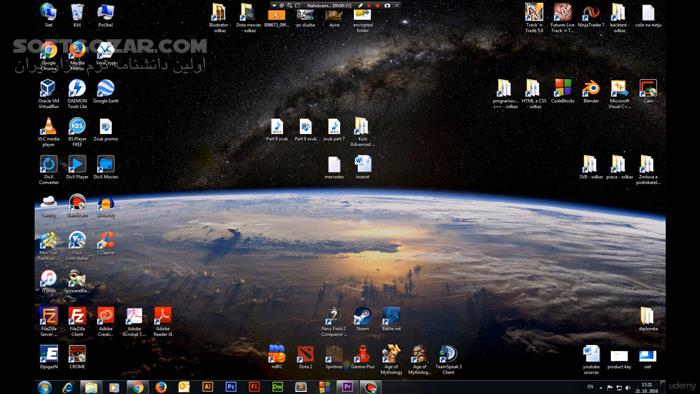Open the NinjaTrader 7 shortcut
The width and height of the screenshot is (700, 394).
[x=591, y=15]
